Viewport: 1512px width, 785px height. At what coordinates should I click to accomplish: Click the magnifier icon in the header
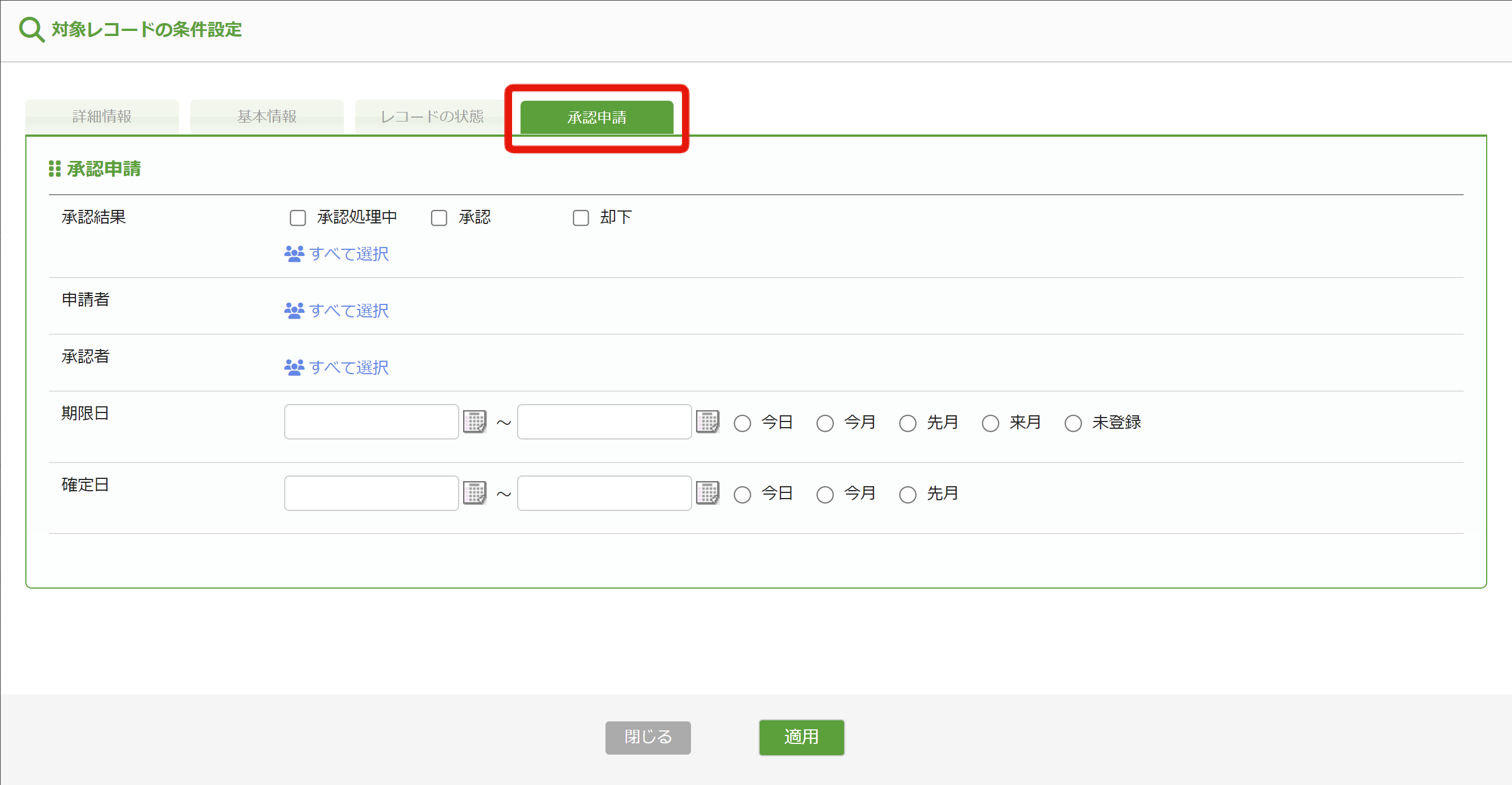point(31,29)
